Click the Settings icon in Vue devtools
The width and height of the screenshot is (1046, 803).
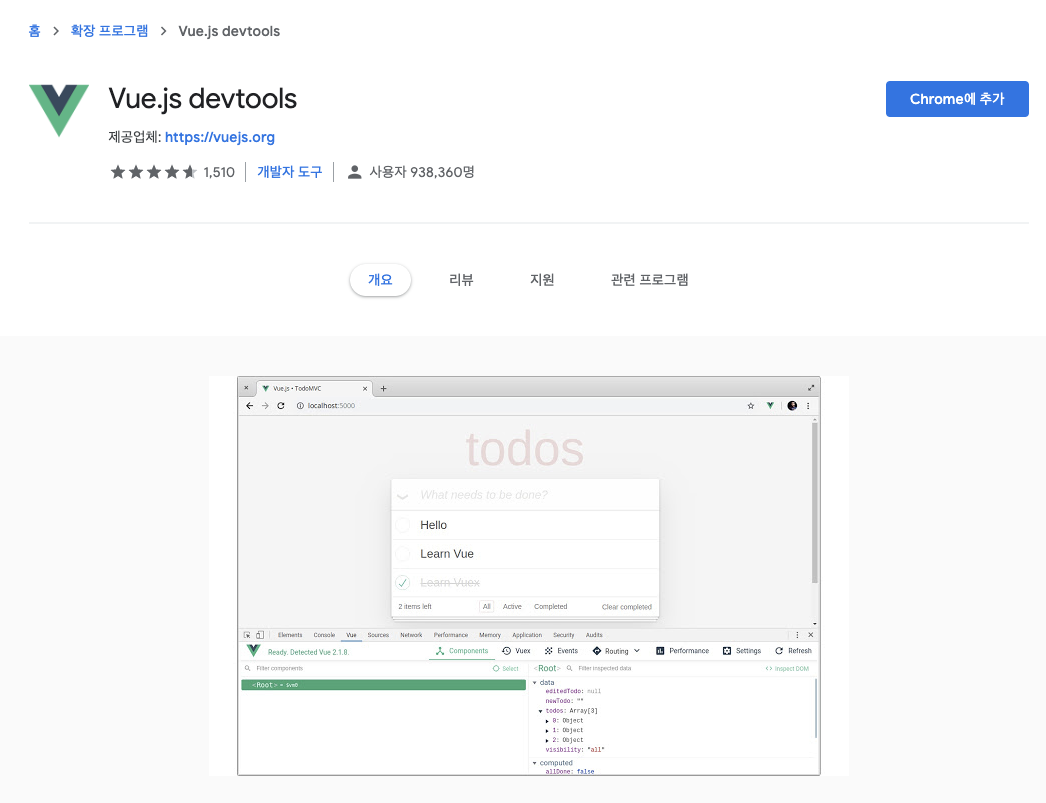point(727,651)
